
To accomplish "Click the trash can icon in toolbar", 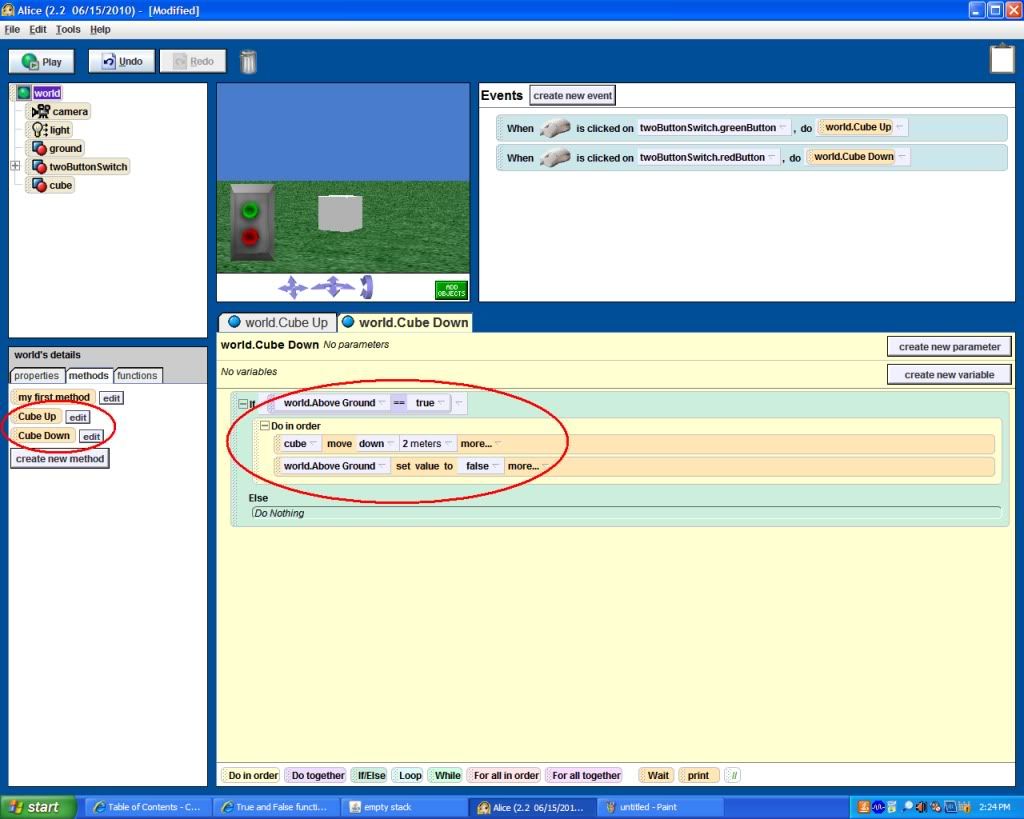I will pos(248,61).
